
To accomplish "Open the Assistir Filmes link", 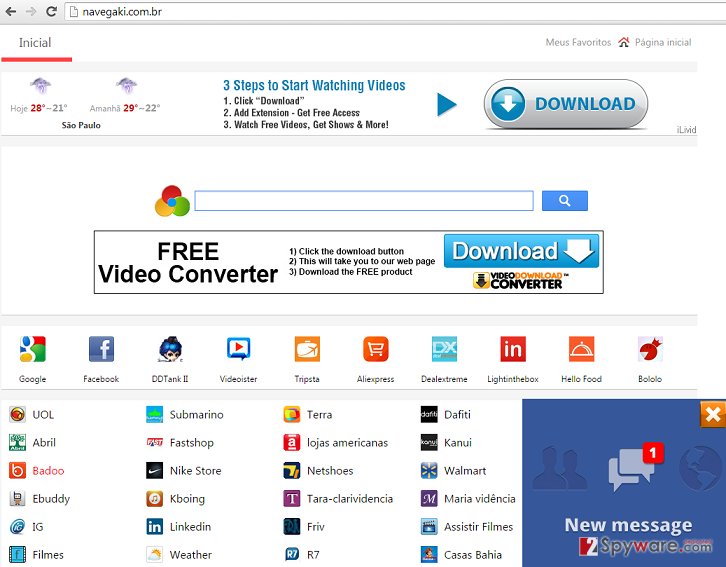I will point(478,527).
